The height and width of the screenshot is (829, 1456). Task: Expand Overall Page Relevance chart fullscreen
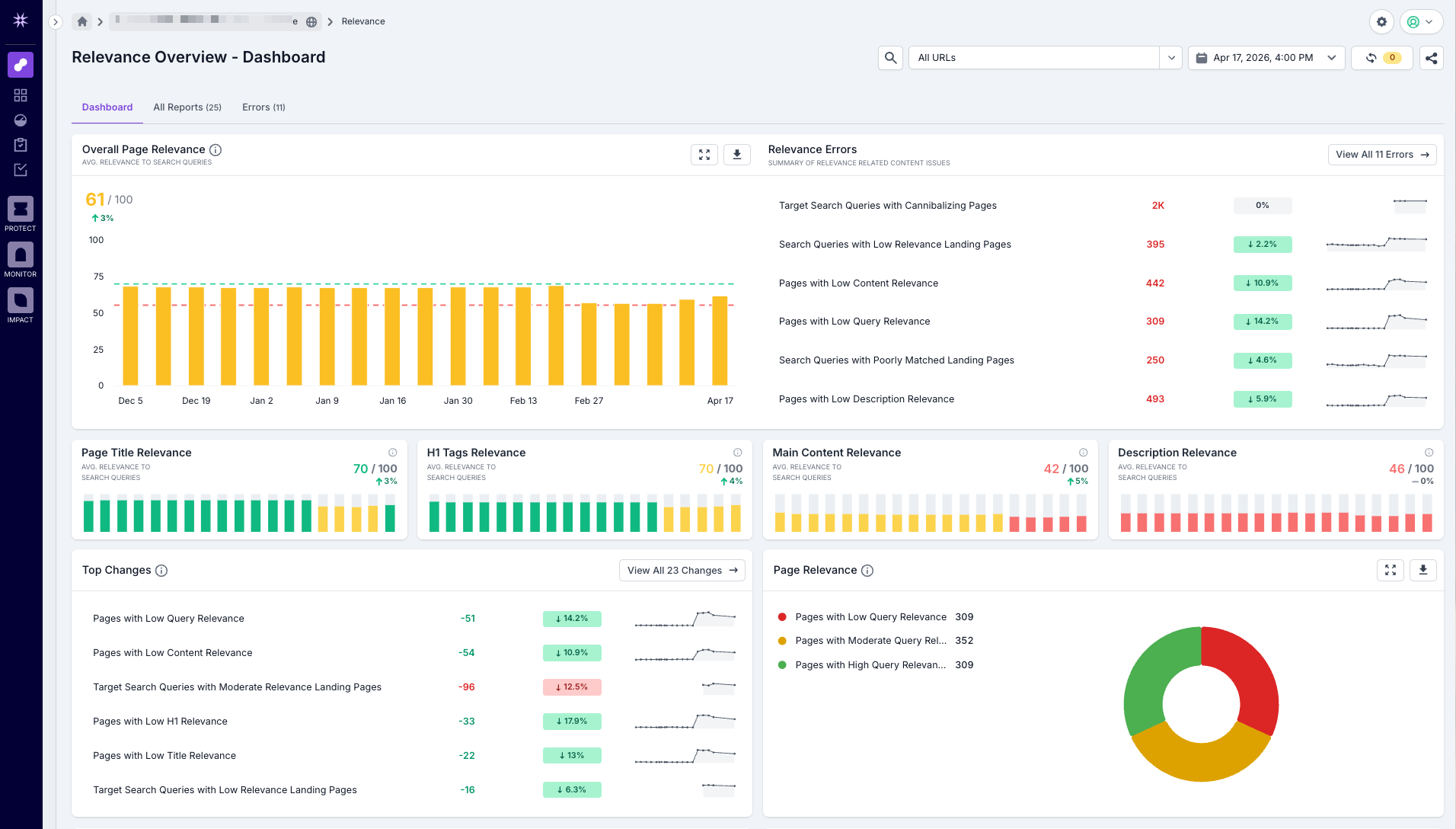coord(704,155)
